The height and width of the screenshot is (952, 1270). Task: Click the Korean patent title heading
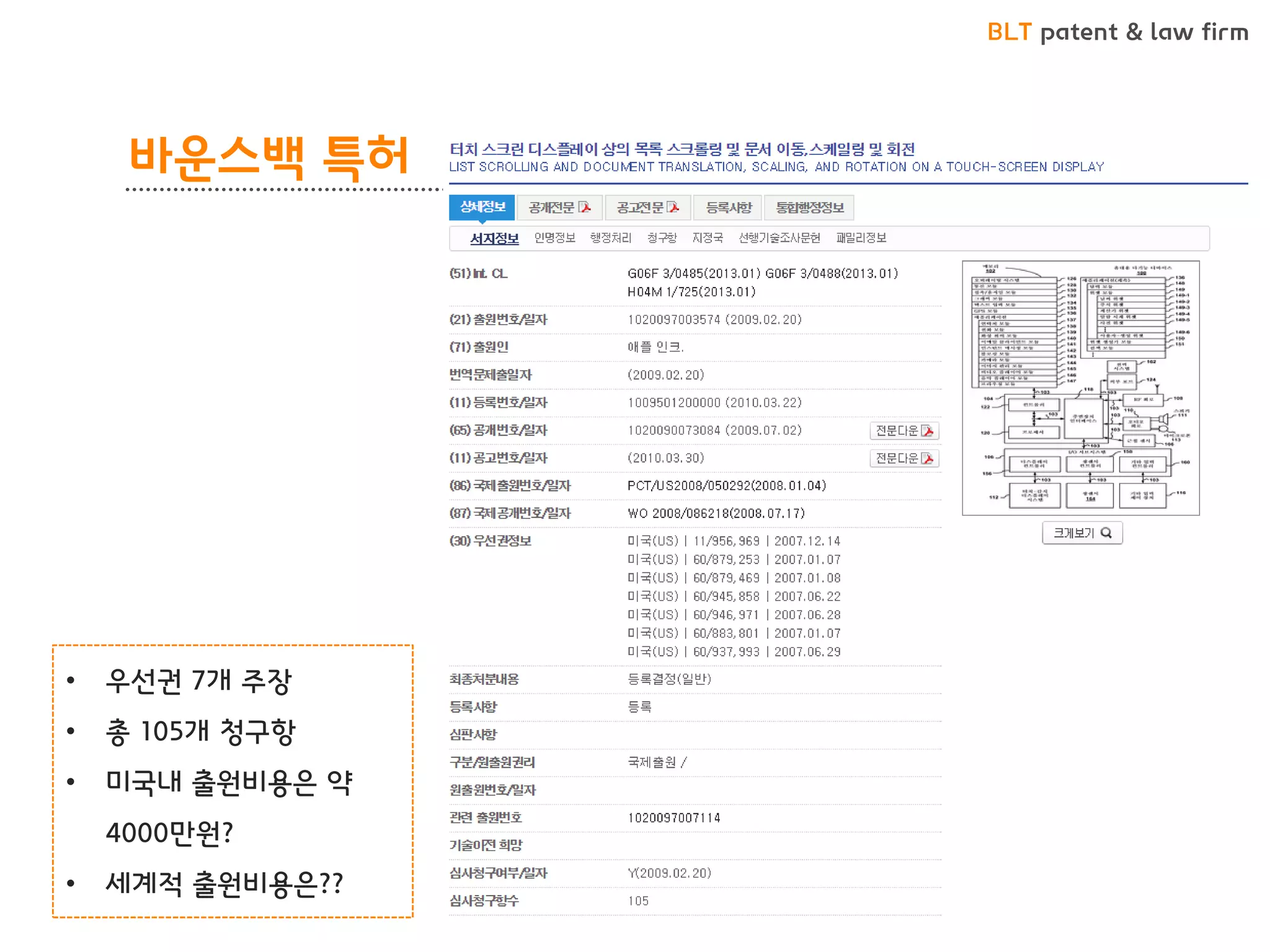pyautogui.click(x=682, y=149)
